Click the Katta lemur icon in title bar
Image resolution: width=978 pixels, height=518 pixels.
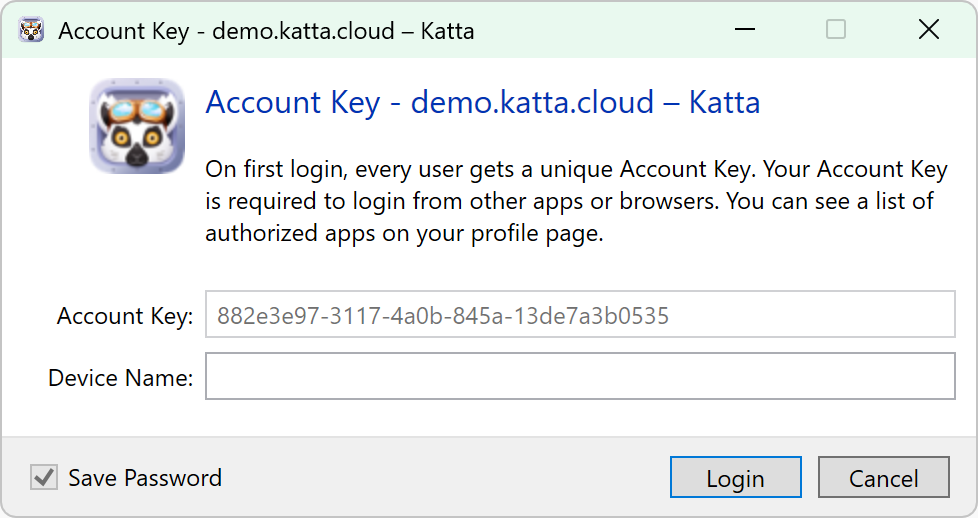31,29
